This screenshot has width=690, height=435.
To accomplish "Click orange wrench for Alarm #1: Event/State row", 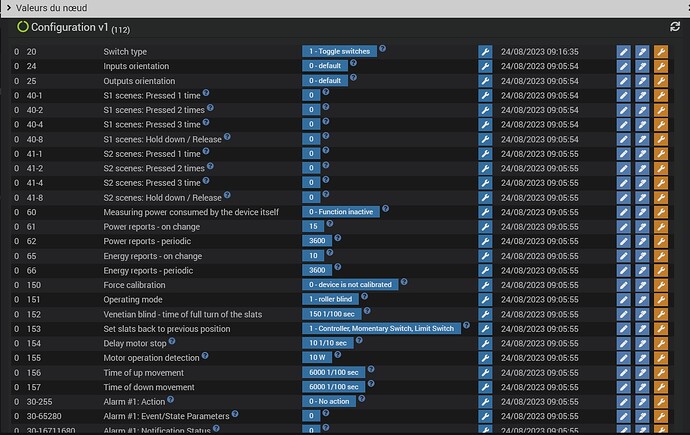I will (x=661, y=416).
